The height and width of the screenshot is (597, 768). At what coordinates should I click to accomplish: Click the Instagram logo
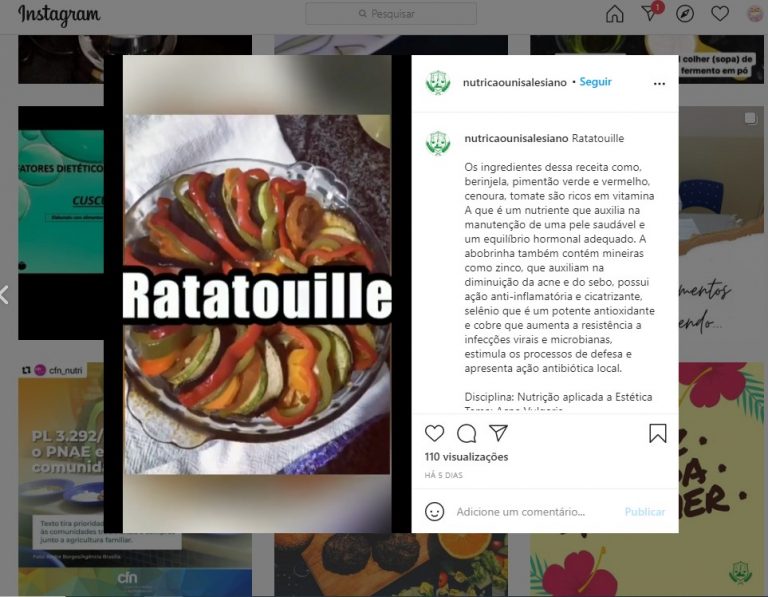pyautogui.click(x=59, y=15)
